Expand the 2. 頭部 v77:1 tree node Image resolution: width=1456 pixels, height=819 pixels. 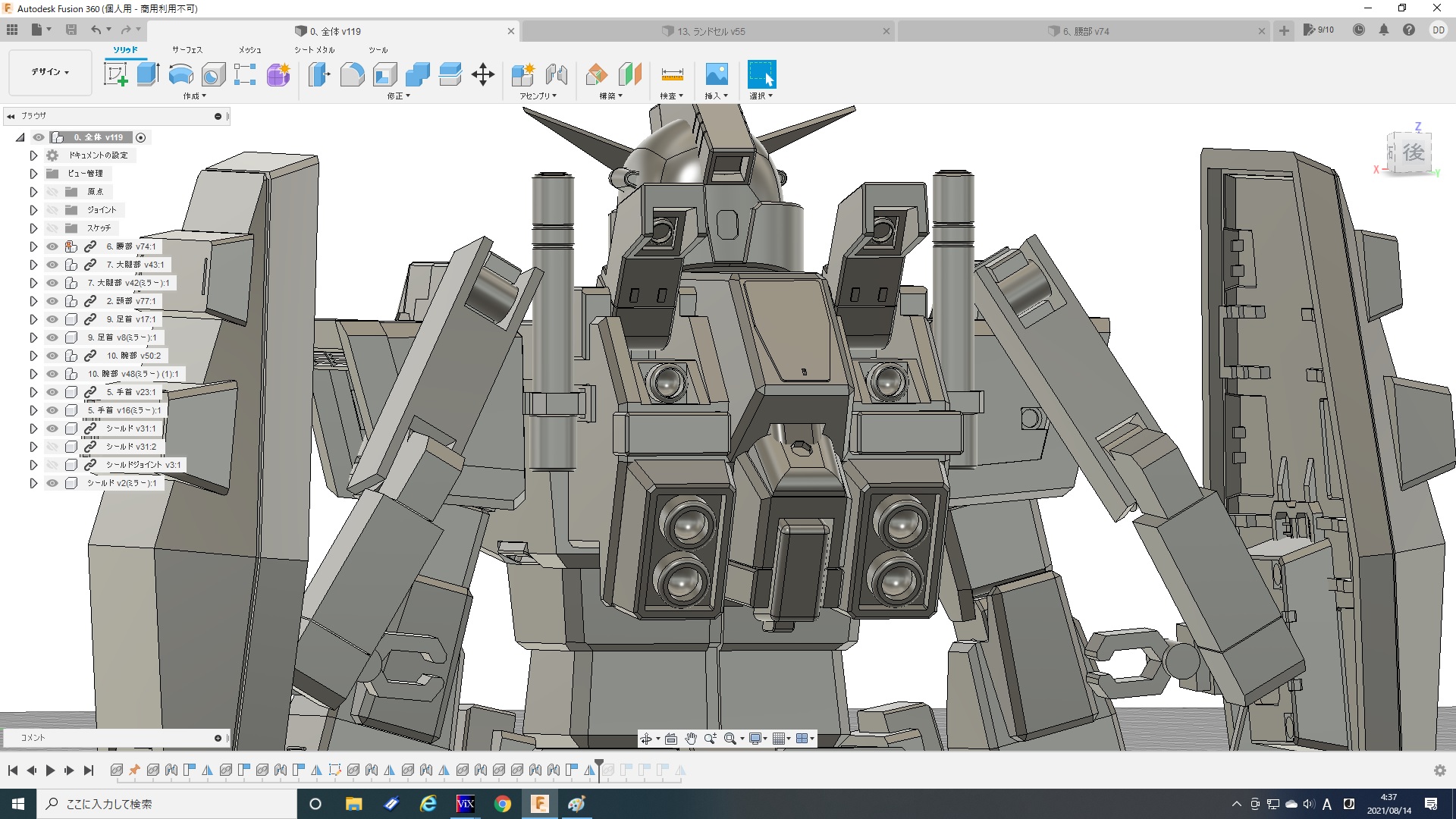33,301
